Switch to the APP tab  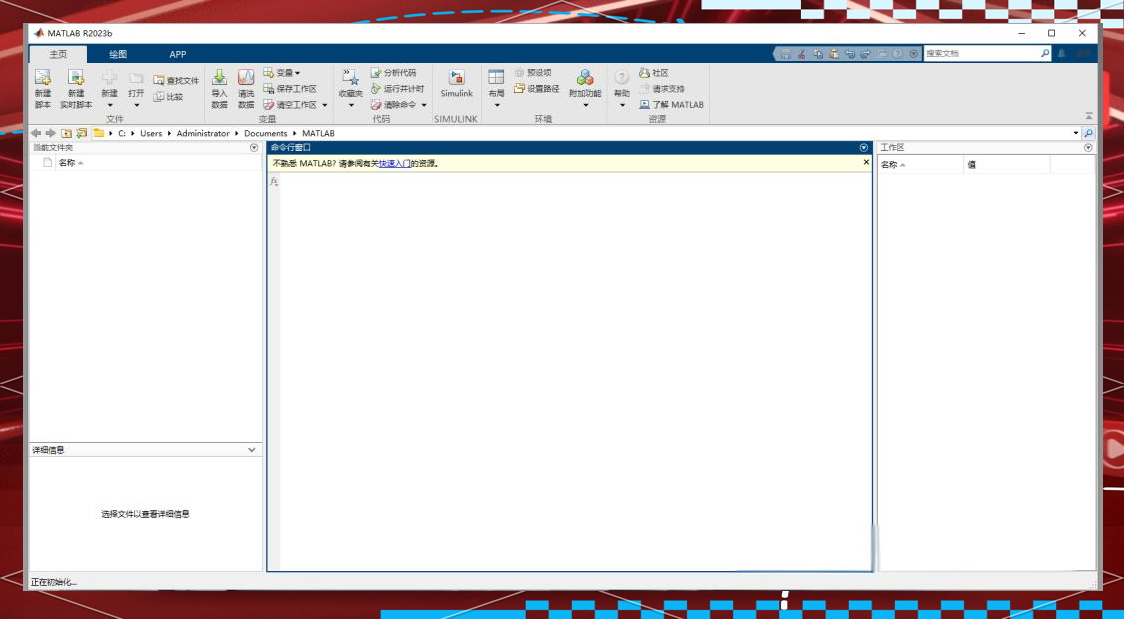pyautogui.click(x=177, y=55)
